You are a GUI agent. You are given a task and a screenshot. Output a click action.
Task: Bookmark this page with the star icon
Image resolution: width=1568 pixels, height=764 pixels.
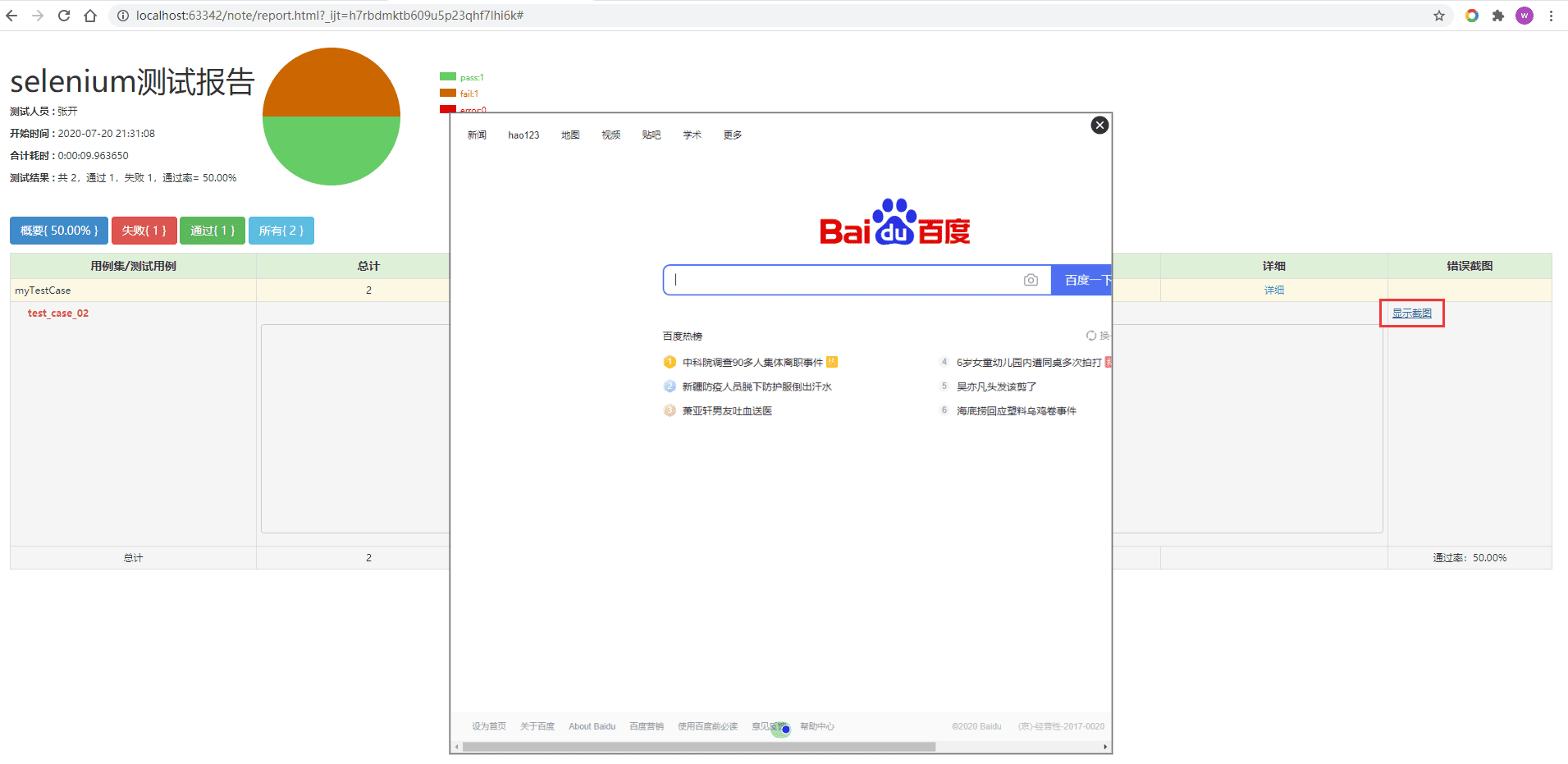pos(1439,16)
